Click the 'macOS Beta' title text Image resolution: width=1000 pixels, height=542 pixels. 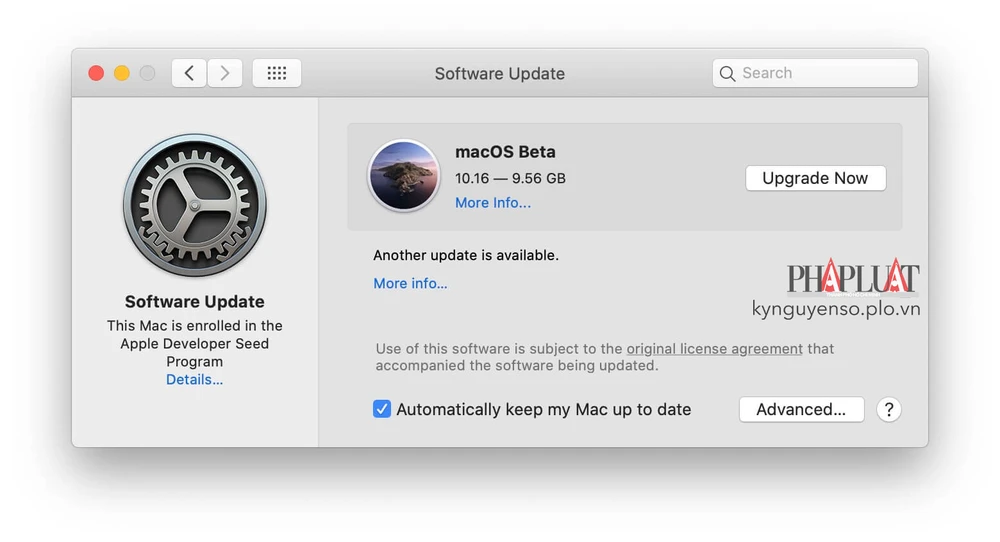[x=505, y=152]
